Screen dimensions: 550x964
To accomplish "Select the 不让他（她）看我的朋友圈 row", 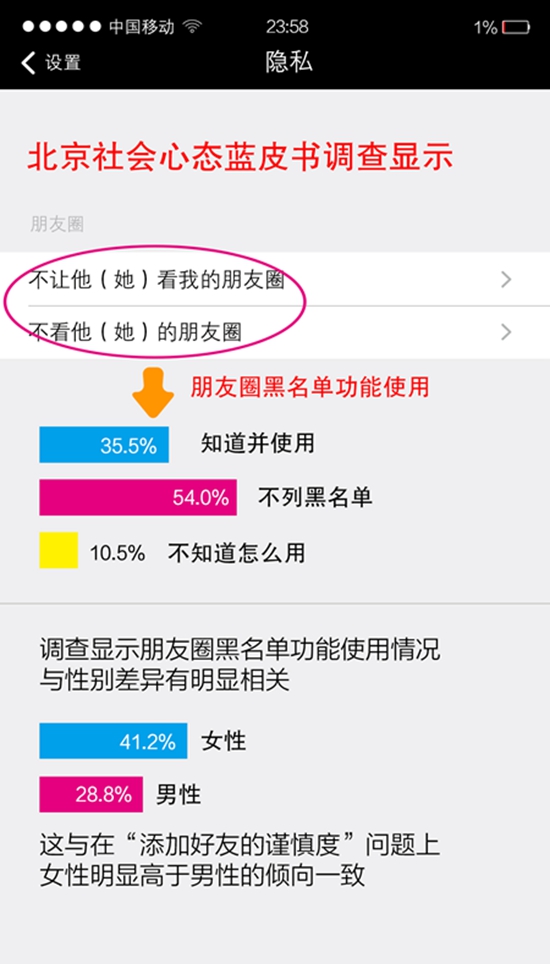I will pos(275,279).
